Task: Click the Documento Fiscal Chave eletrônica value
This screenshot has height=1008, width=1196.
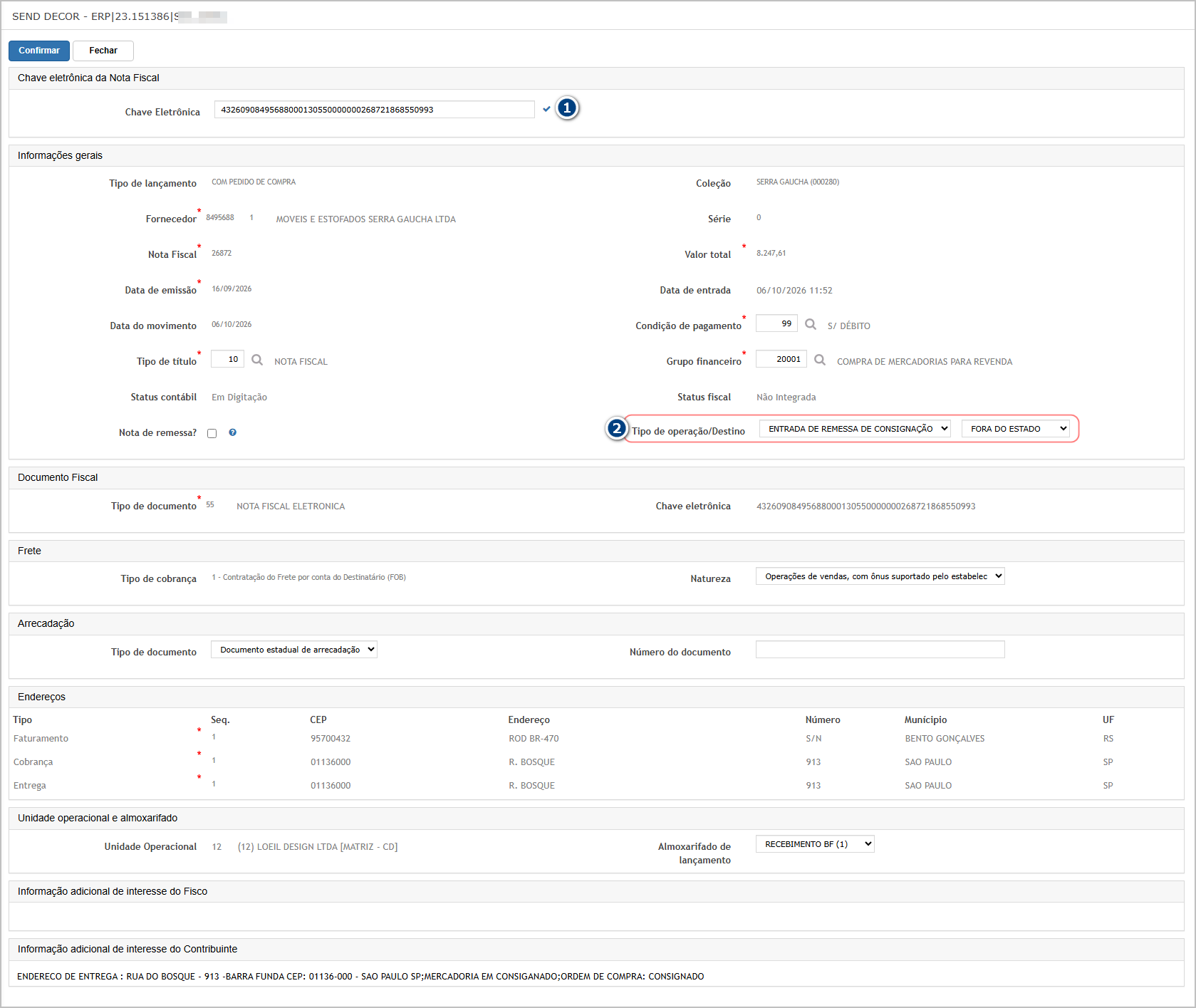Action: 866,506
